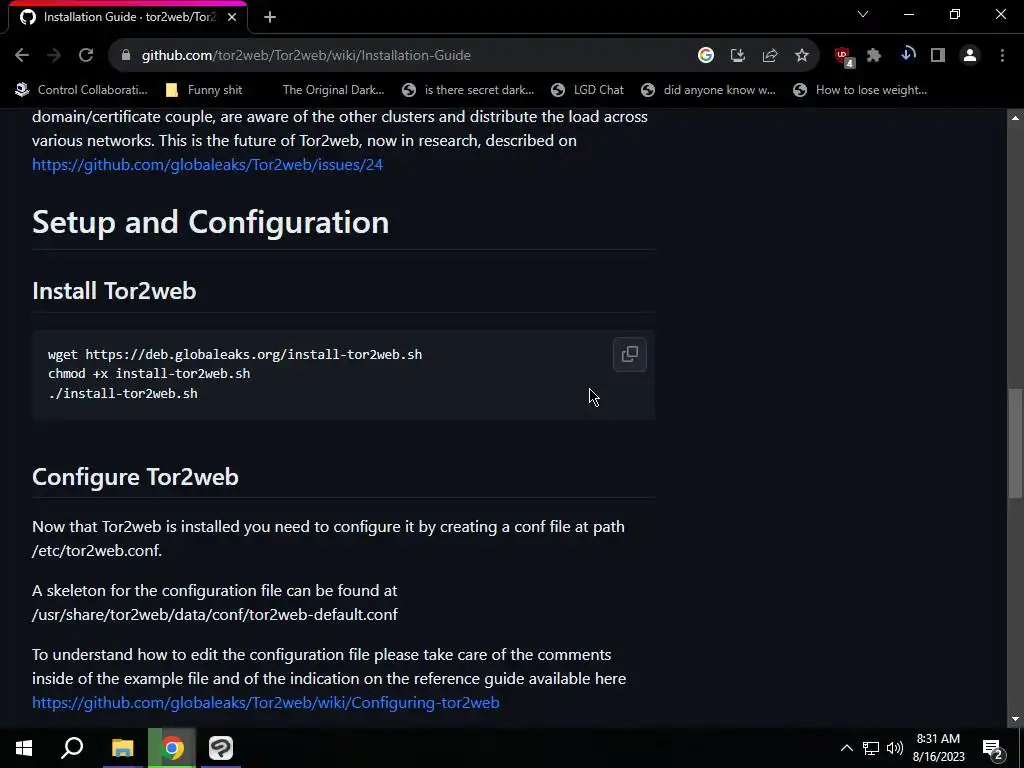Screen dimensions: 1024x768
Task: Open the uBlock Origin extension icon
Action: coord(844,56)
